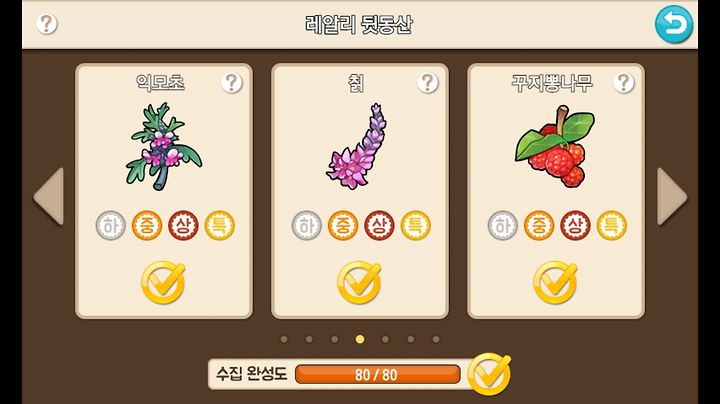This screenshot has height=404, width=720.
Task: Jump to the last page dot
Action: (x=436, y=339)
